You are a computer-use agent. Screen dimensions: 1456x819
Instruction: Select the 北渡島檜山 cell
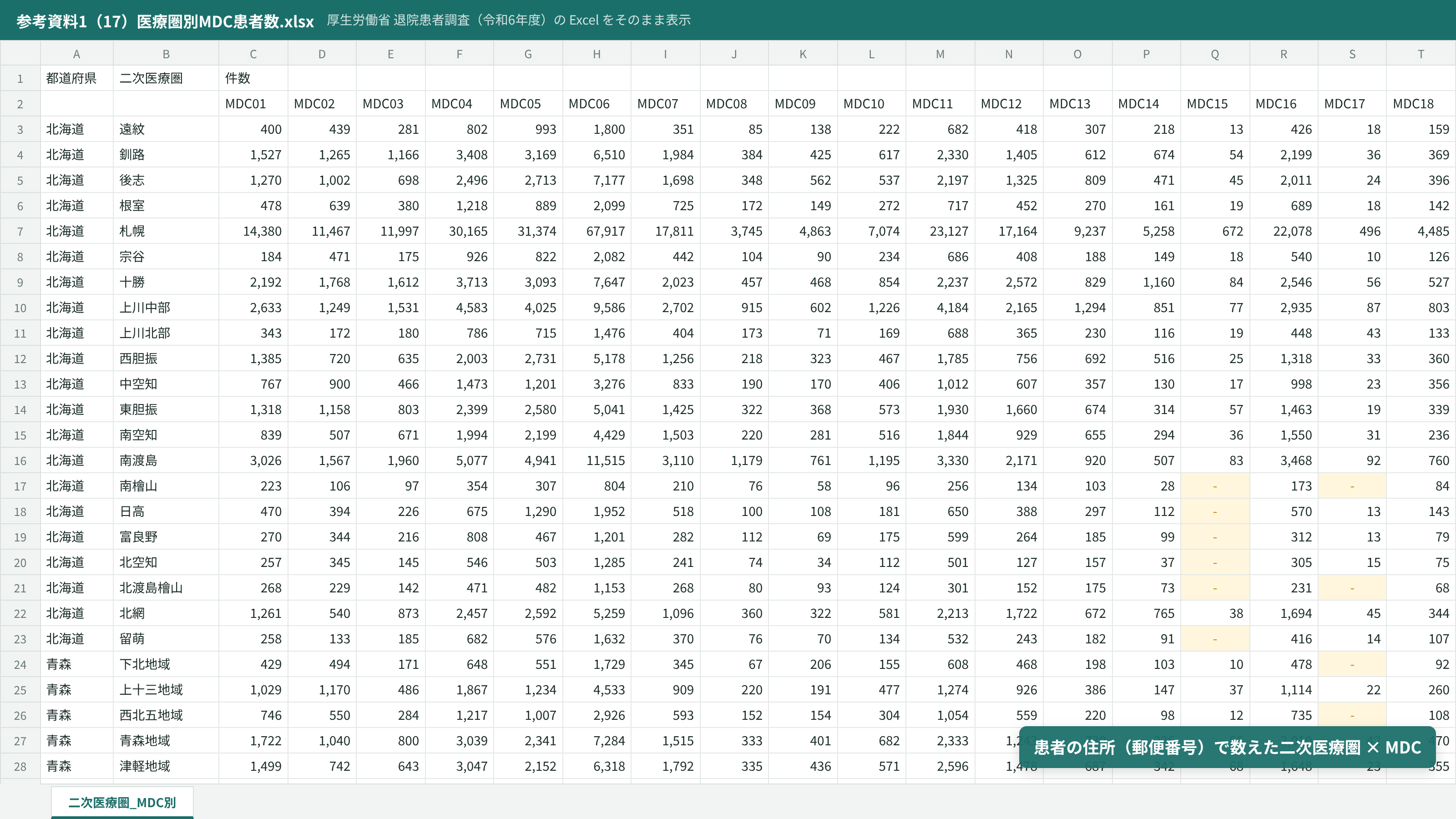tap(166, 588)
